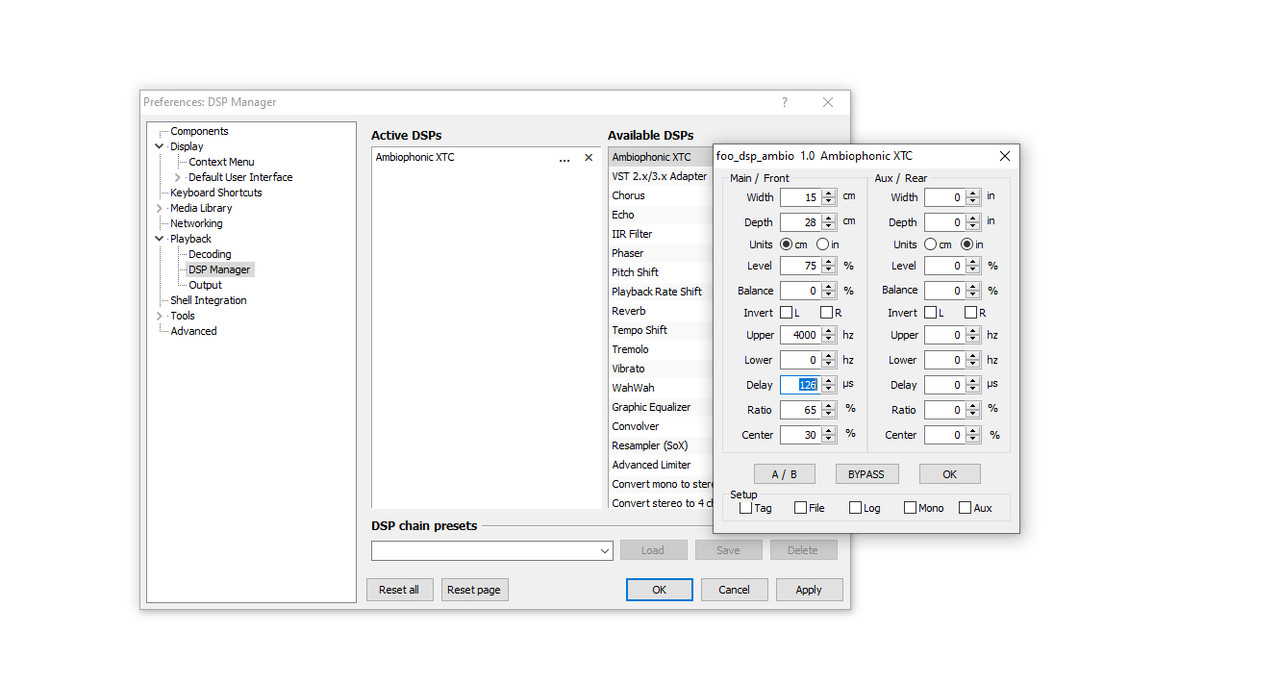Click the Main Depth spinner arrows

tap(829, 222)
